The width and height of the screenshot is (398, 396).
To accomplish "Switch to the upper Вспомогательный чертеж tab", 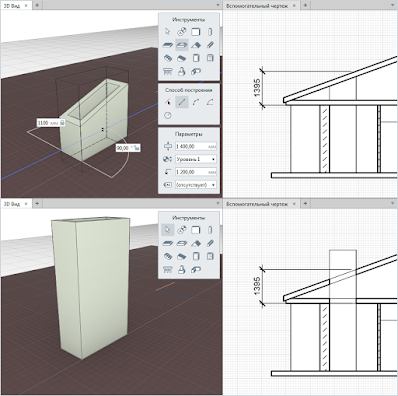I will click(x=256, y=6).
